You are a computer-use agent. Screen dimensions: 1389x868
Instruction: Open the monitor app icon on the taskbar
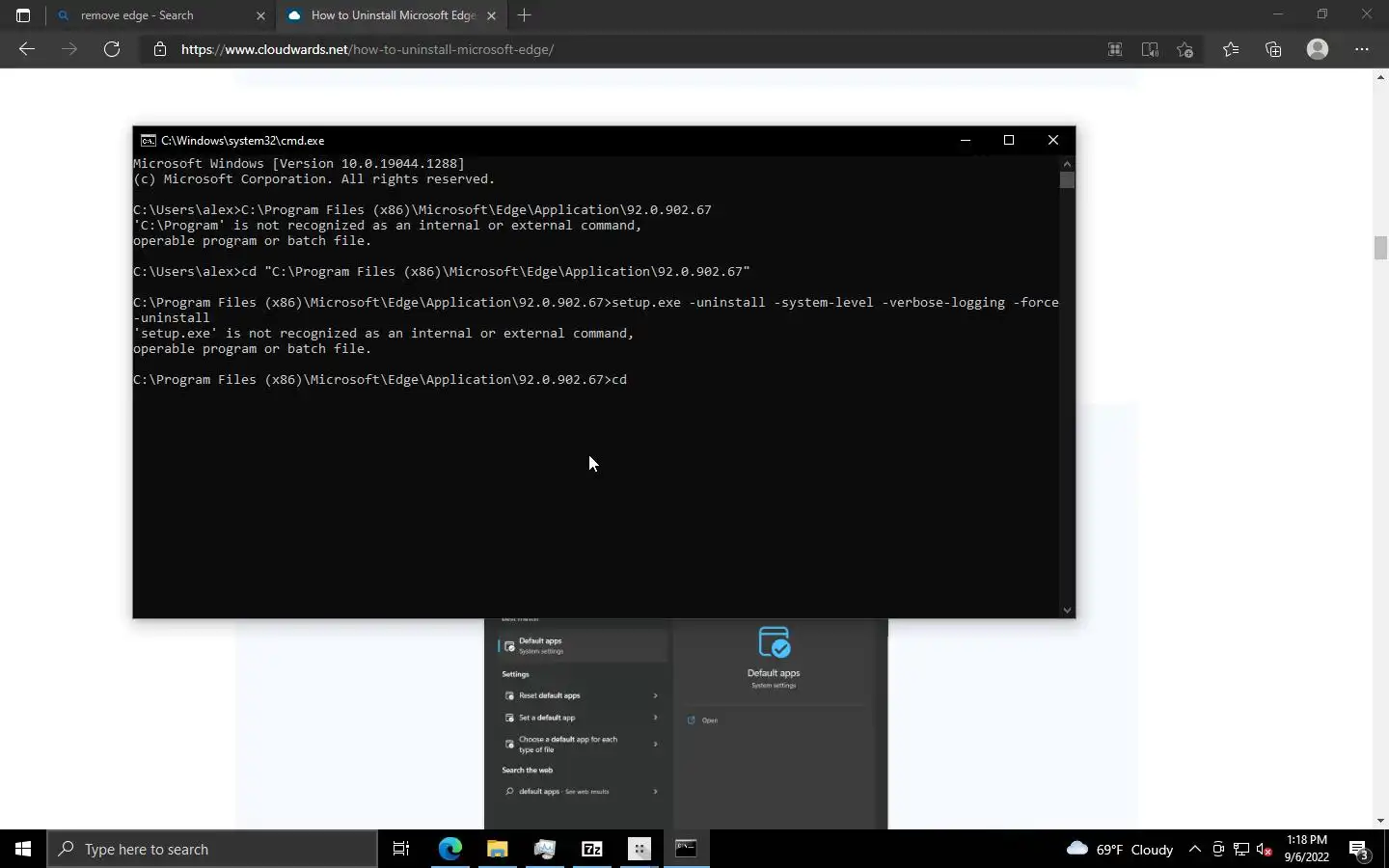(545, 849)
